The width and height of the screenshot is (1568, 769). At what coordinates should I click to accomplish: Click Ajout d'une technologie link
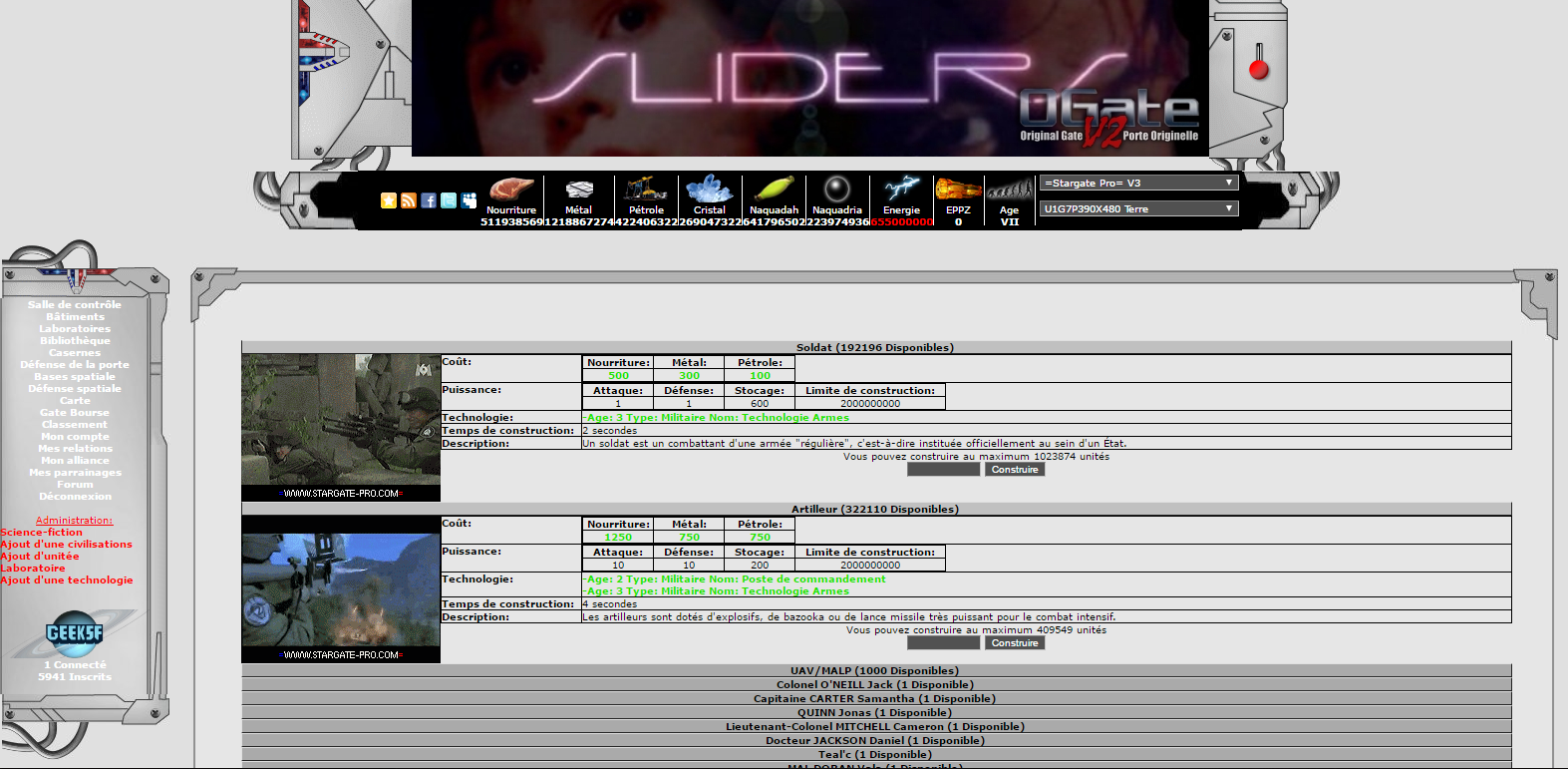coord(67,580)
